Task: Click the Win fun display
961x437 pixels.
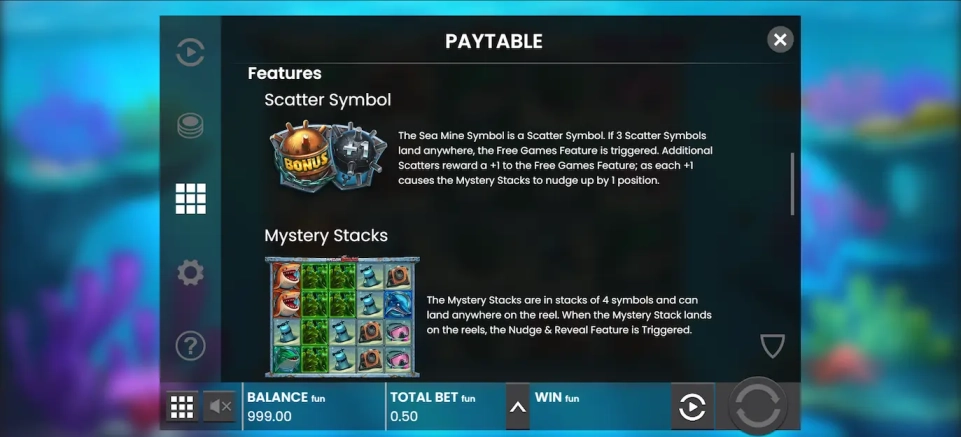Action: pos(601,406)
